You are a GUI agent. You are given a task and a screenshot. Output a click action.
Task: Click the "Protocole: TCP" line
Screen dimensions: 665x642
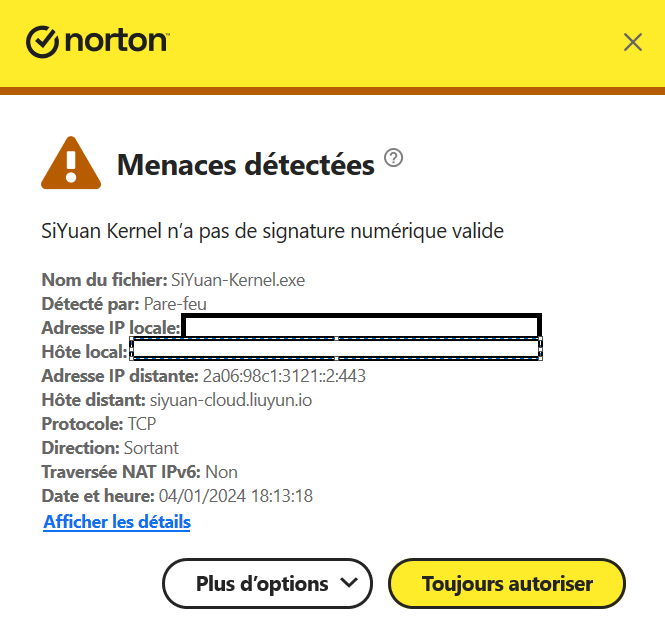[92, 424]
